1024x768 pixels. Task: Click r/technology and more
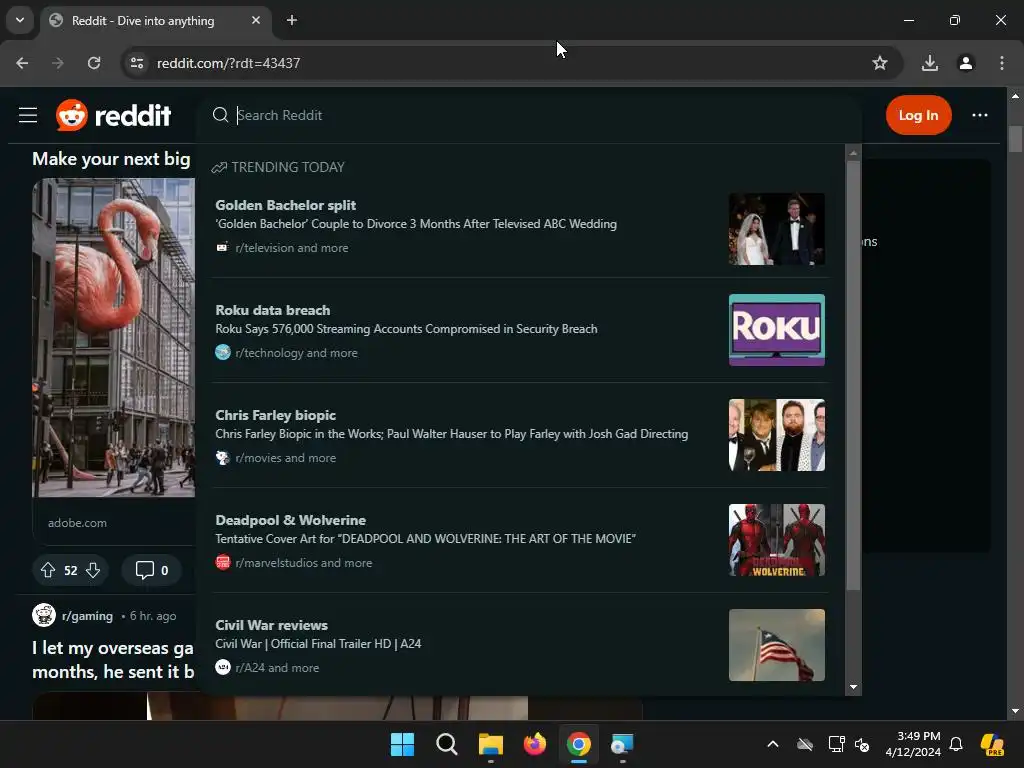click(296, 353)
